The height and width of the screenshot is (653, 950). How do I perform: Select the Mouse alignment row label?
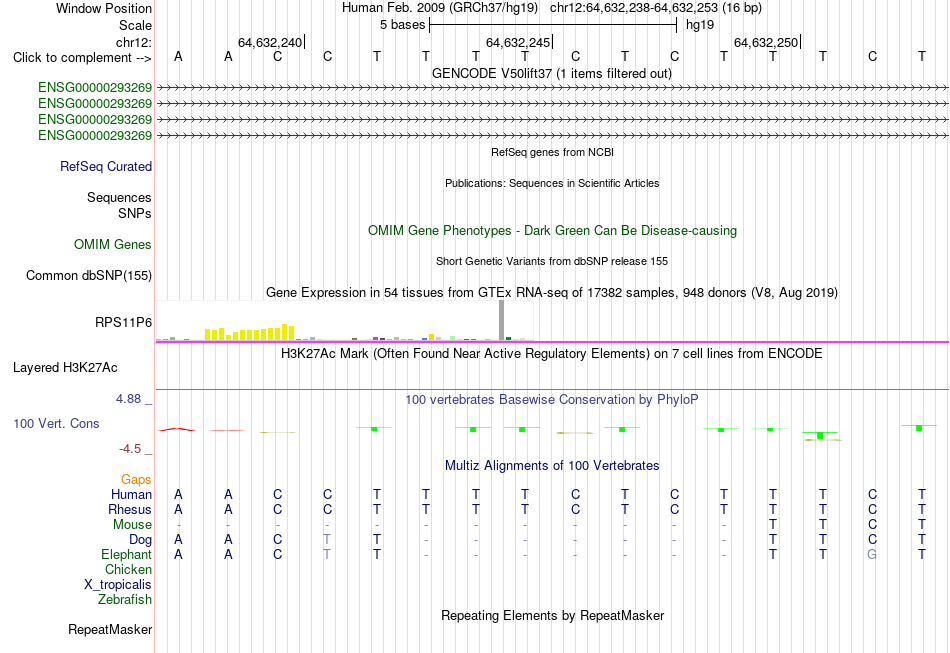pos(132,525)
